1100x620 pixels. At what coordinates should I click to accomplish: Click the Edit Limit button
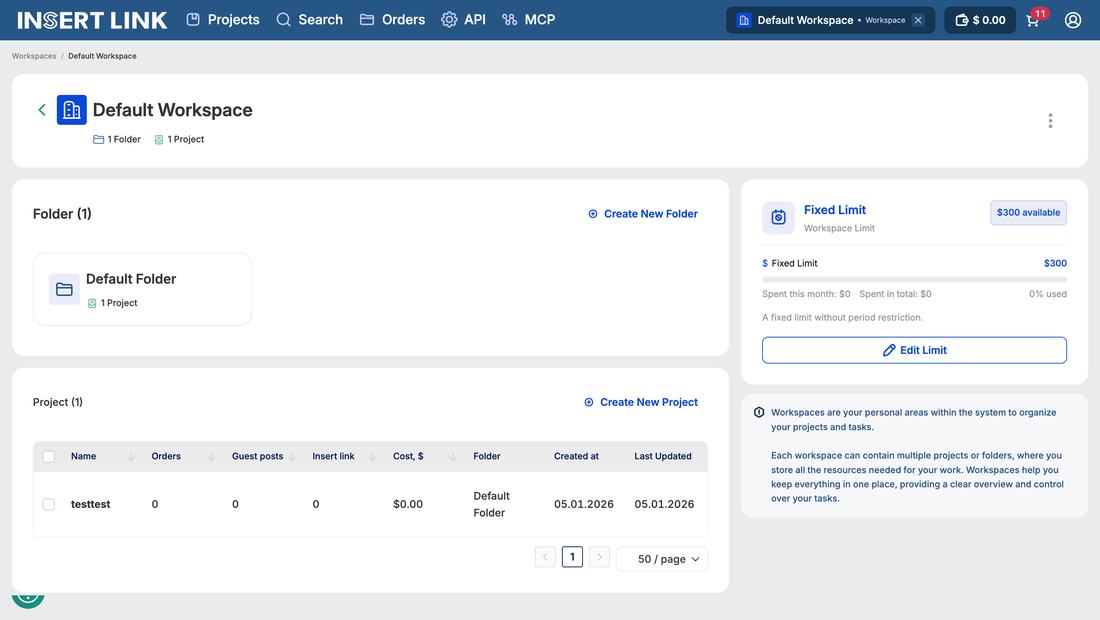coord(914,350)
